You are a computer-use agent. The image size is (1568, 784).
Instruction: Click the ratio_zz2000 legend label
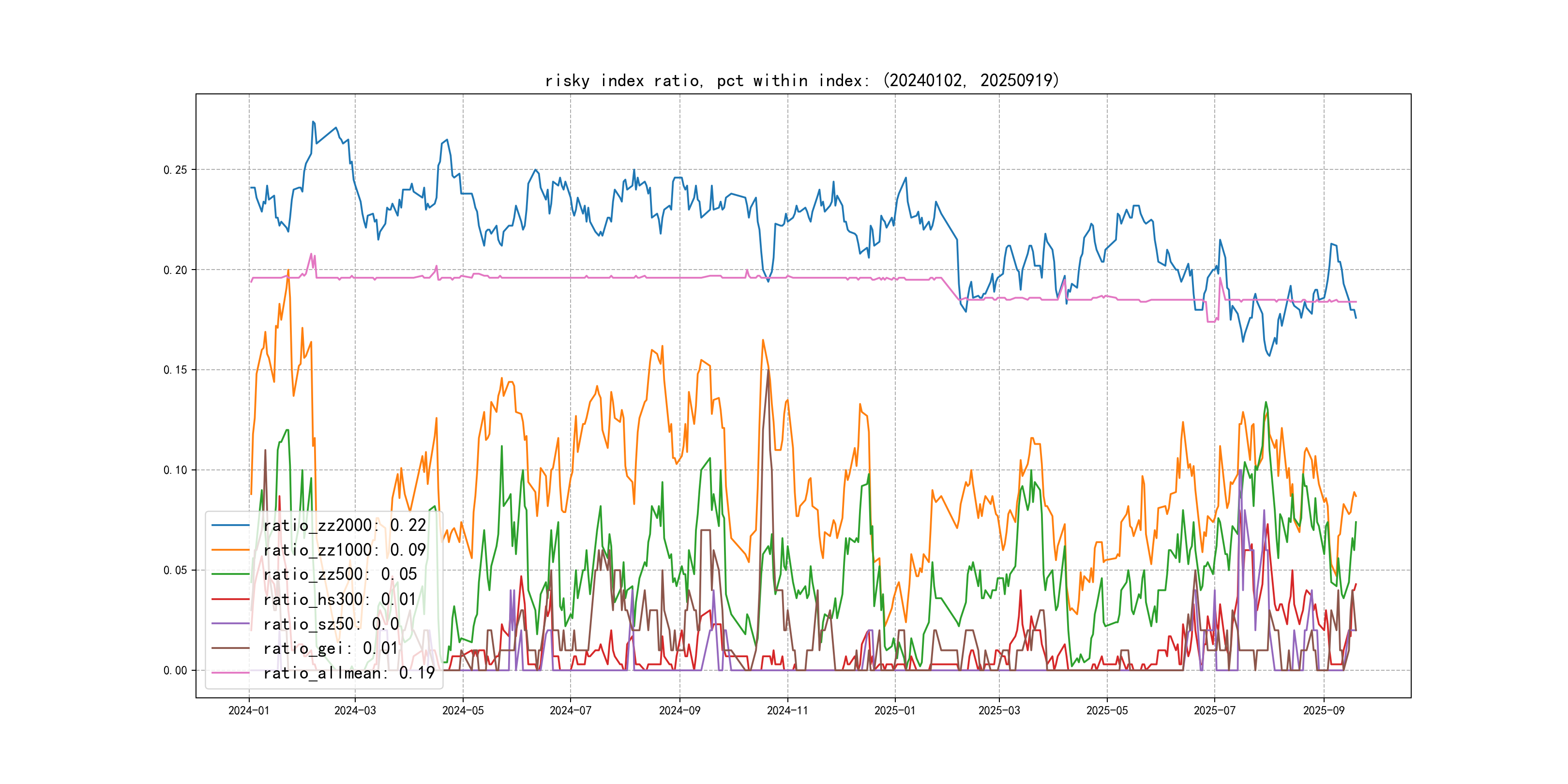point(345,525)
